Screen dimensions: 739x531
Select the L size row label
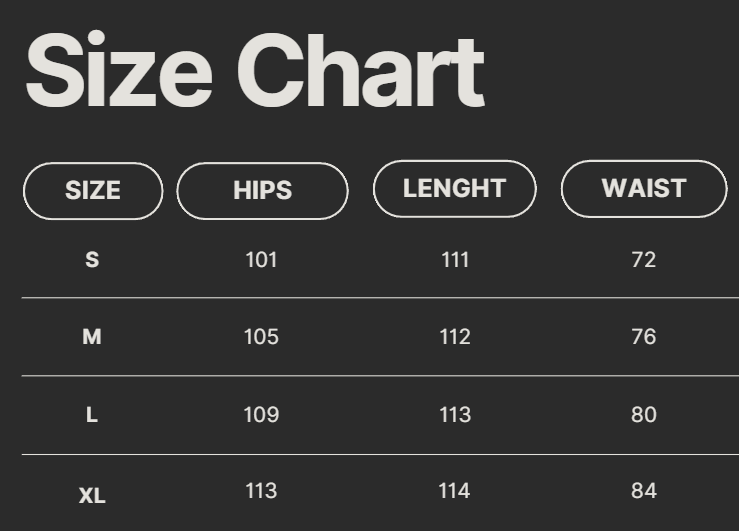pyautogui.click(x=92, y=414)
